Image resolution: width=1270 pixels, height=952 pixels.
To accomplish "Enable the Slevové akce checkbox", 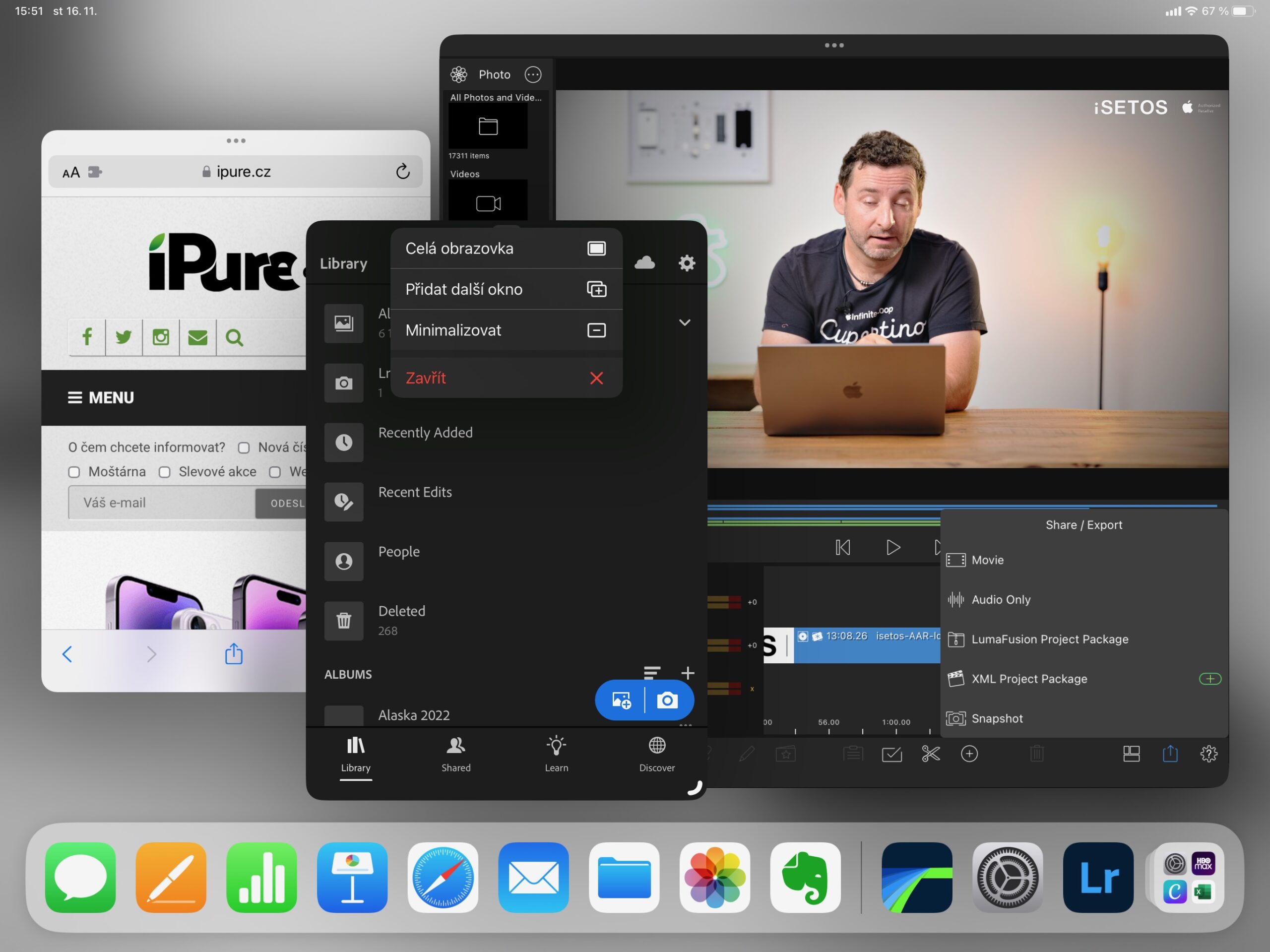I will coord(165,472).
